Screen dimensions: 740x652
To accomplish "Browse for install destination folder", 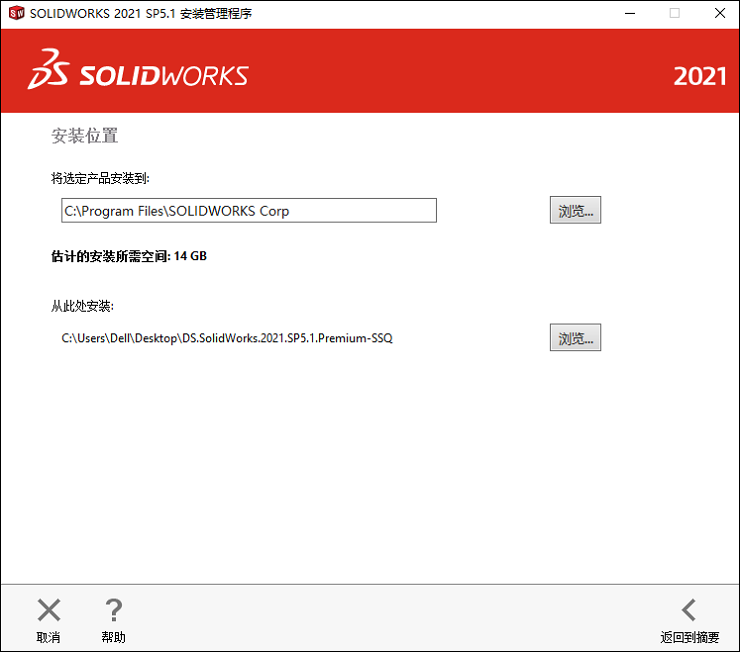I will pos(575,210).
